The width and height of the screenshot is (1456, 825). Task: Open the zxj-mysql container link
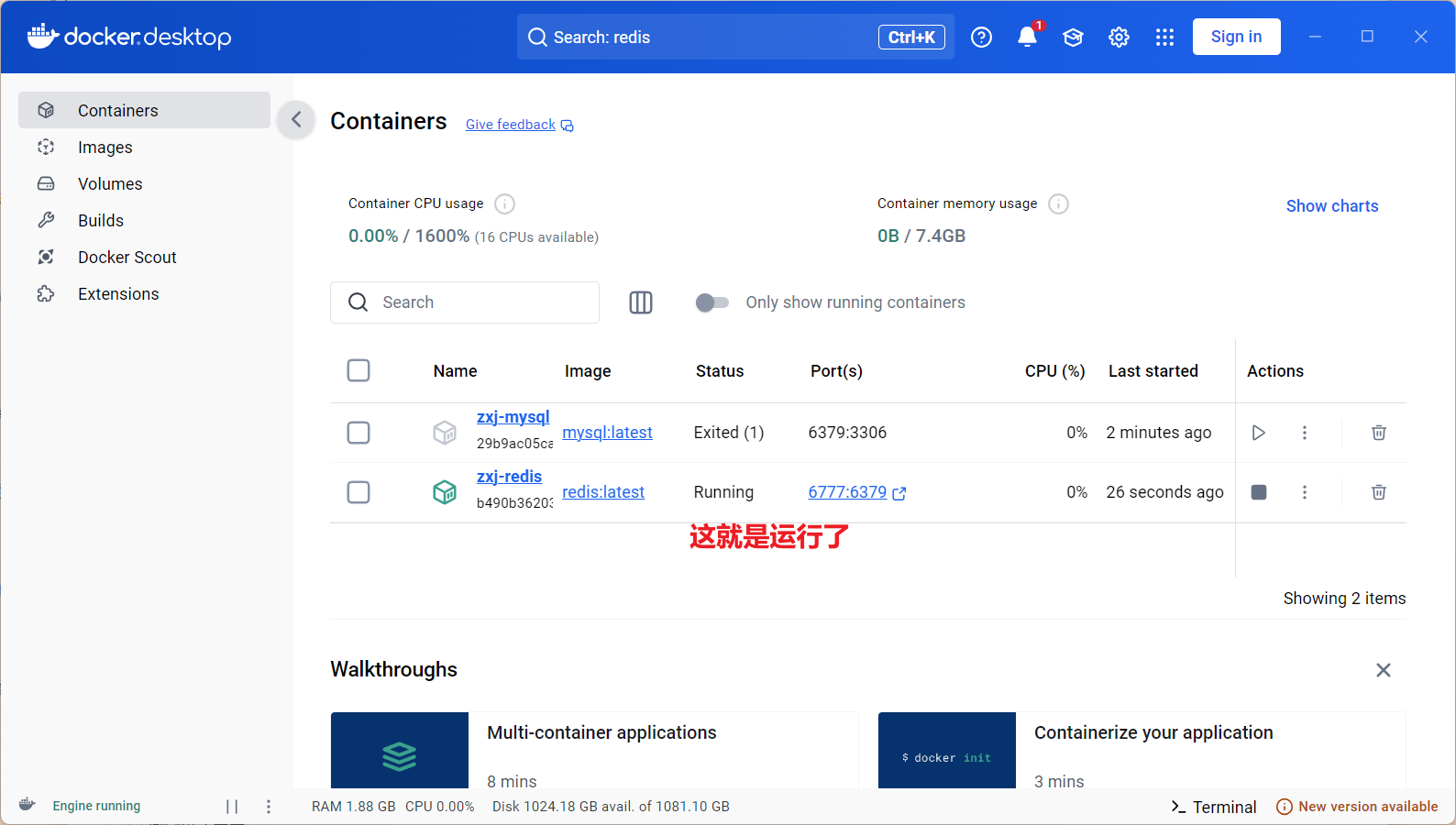tap(513, 417)
